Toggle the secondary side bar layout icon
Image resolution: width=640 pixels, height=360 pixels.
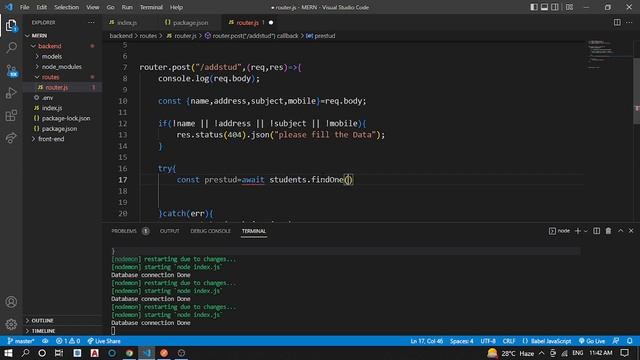(x=555, y=7)
